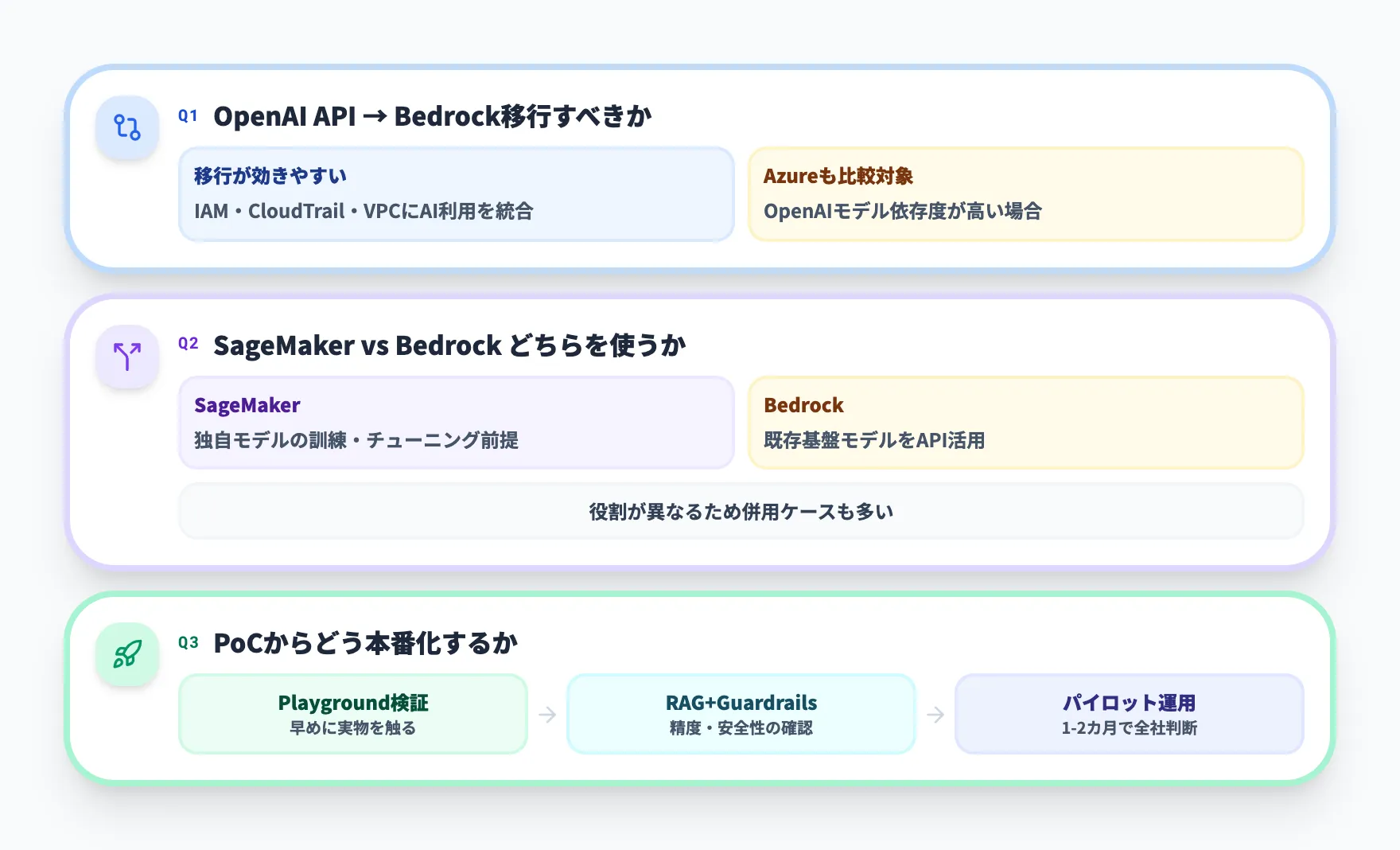The width and height of the screenshot is (1400, 850).
Task: Click the Q1 label badge
Action: pyautogui.click(x=188, y=115)
